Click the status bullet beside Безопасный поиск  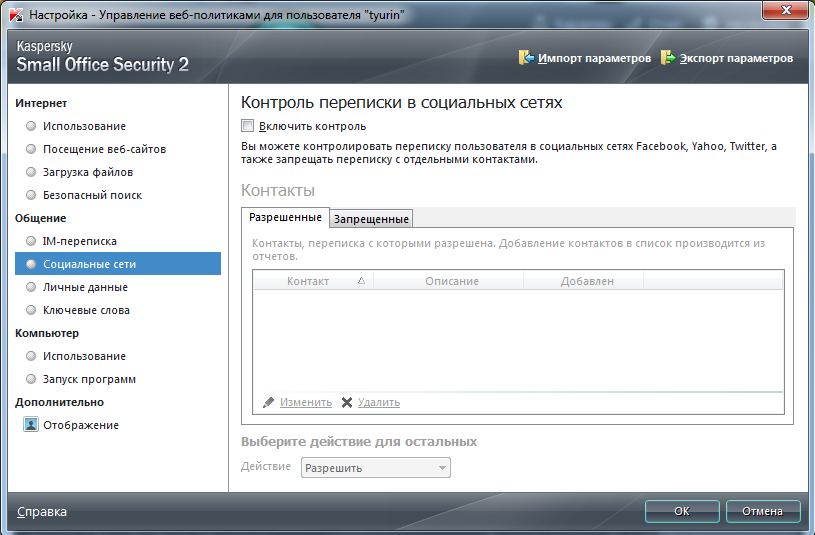coord(31,195)
